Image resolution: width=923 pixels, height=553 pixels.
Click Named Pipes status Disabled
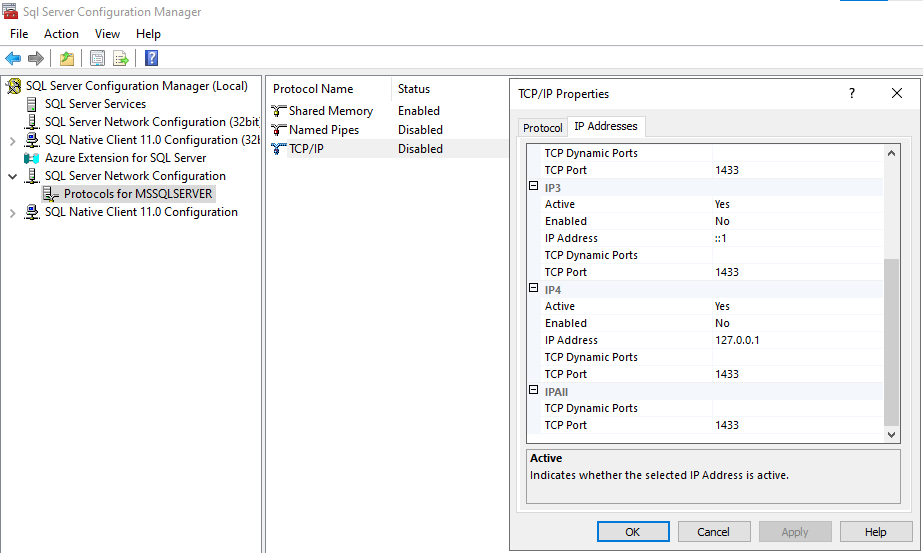[420, 130]
